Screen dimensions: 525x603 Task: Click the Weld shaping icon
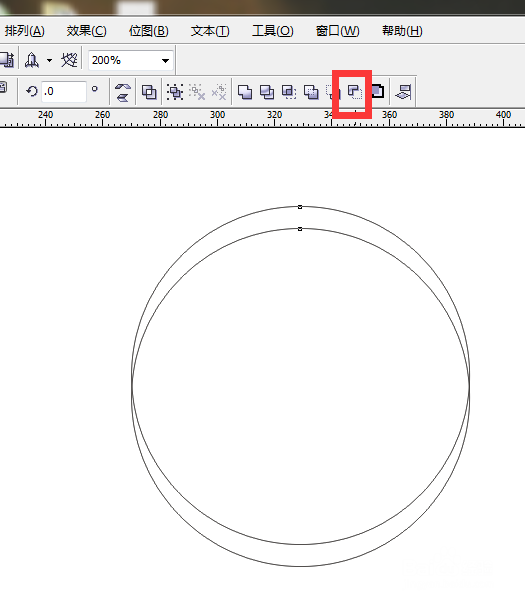[245, 92]
